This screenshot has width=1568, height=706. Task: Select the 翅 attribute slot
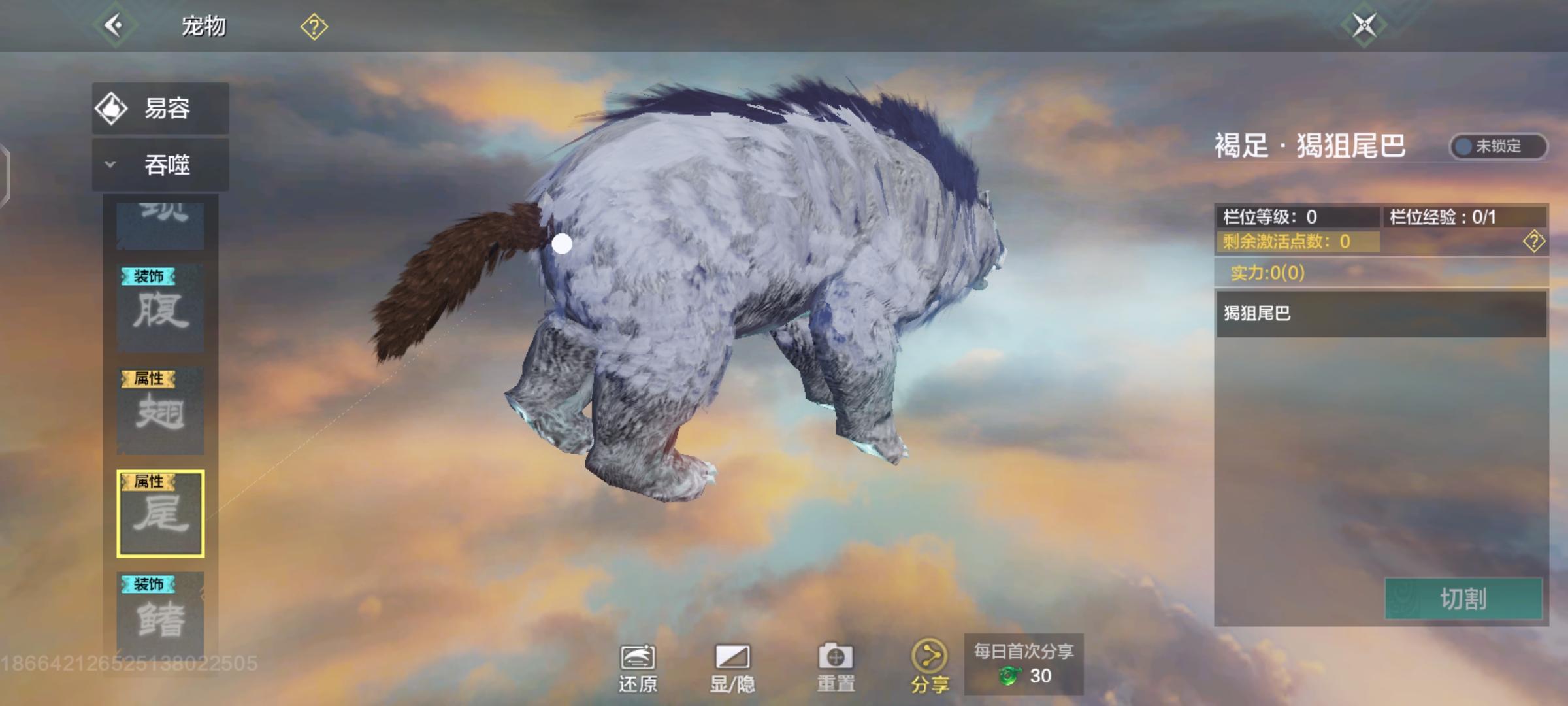click(x=161, y=411)
